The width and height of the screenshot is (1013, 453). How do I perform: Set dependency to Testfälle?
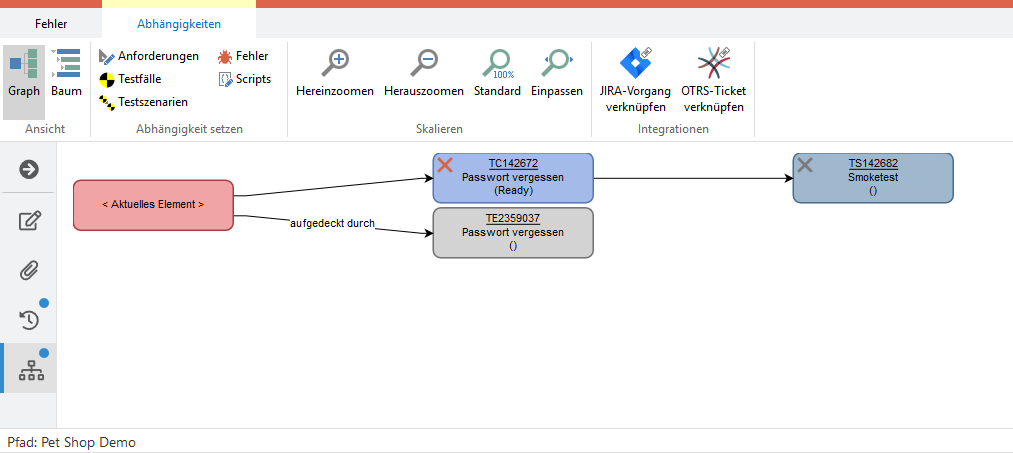coord(130,79)
